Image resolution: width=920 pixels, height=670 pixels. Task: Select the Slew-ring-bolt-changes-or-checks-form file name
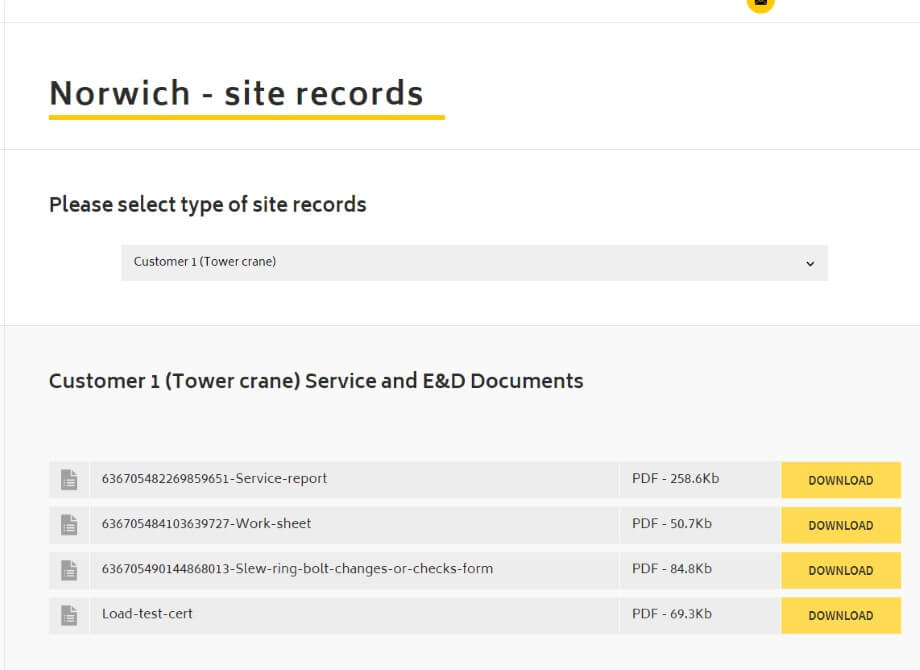pos(297,569)
